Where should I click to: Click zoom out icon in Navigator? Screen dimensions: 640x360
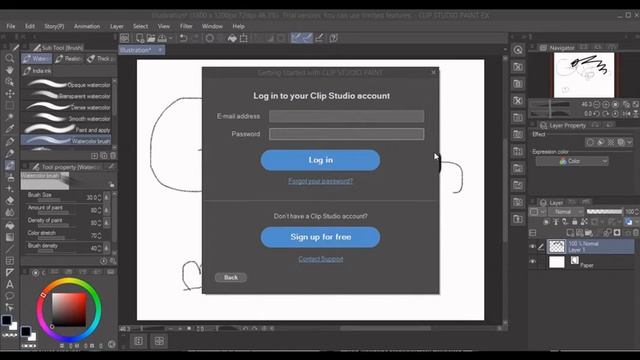pos(597,105)
